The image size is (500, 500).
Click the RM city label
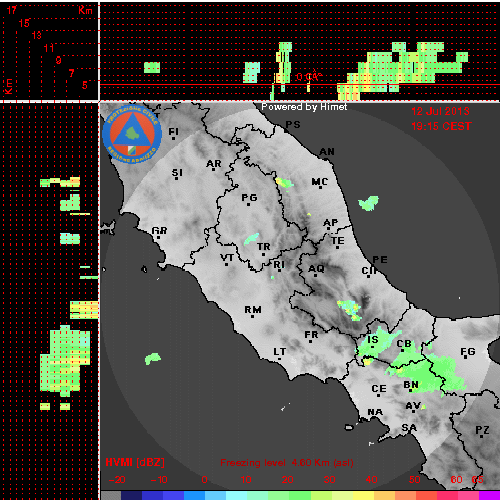coord(253,310)
